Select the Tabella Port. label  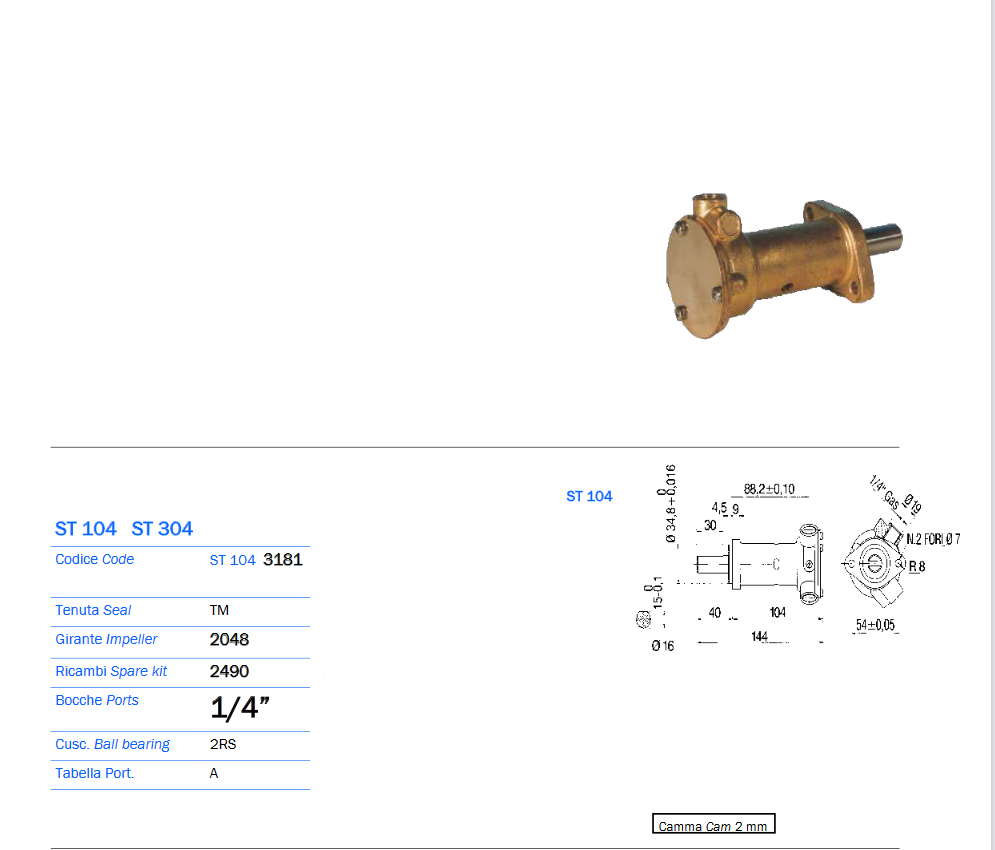95,773
